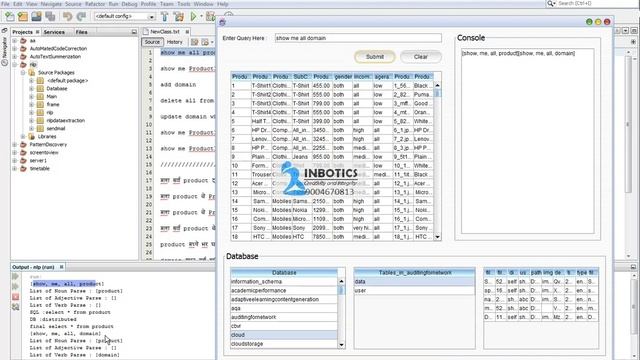Screen dimensions: 640x360
Task: Collapse the nlp project node
Action: click(x=15, y=64)
